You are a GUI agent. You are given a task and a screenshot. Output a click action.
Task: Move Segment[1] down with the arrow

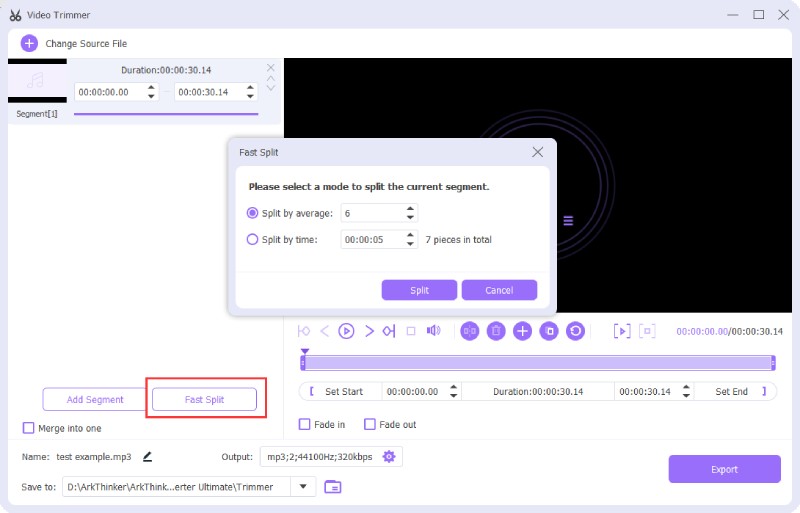coord(271,88)
